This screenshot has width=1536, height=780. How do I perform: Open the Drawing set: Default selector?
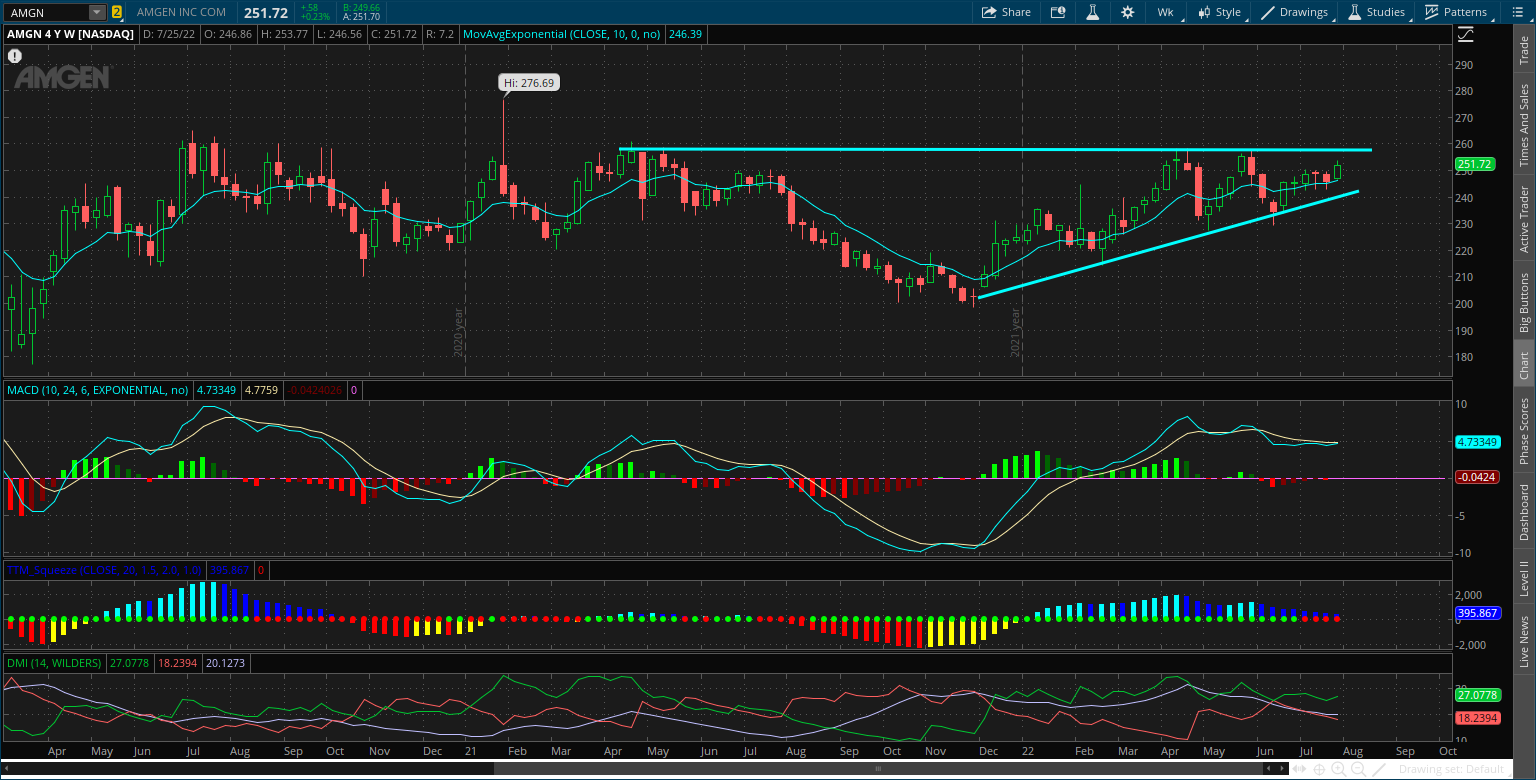1451,769
